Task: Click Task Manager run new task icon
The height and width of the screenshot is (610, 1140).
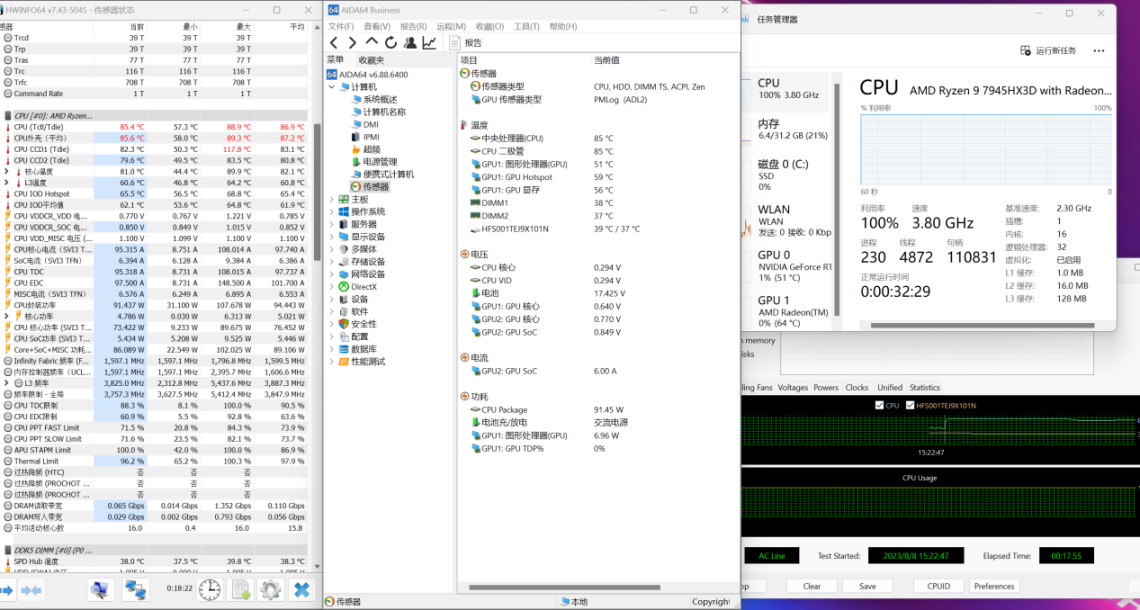Action: point(1025,51)
